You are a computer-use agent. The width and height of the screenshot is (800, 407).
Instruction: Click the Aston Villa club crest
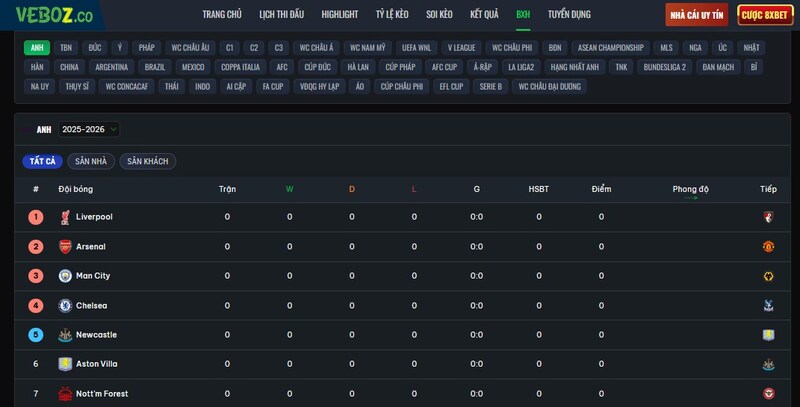tap(65, 364)
